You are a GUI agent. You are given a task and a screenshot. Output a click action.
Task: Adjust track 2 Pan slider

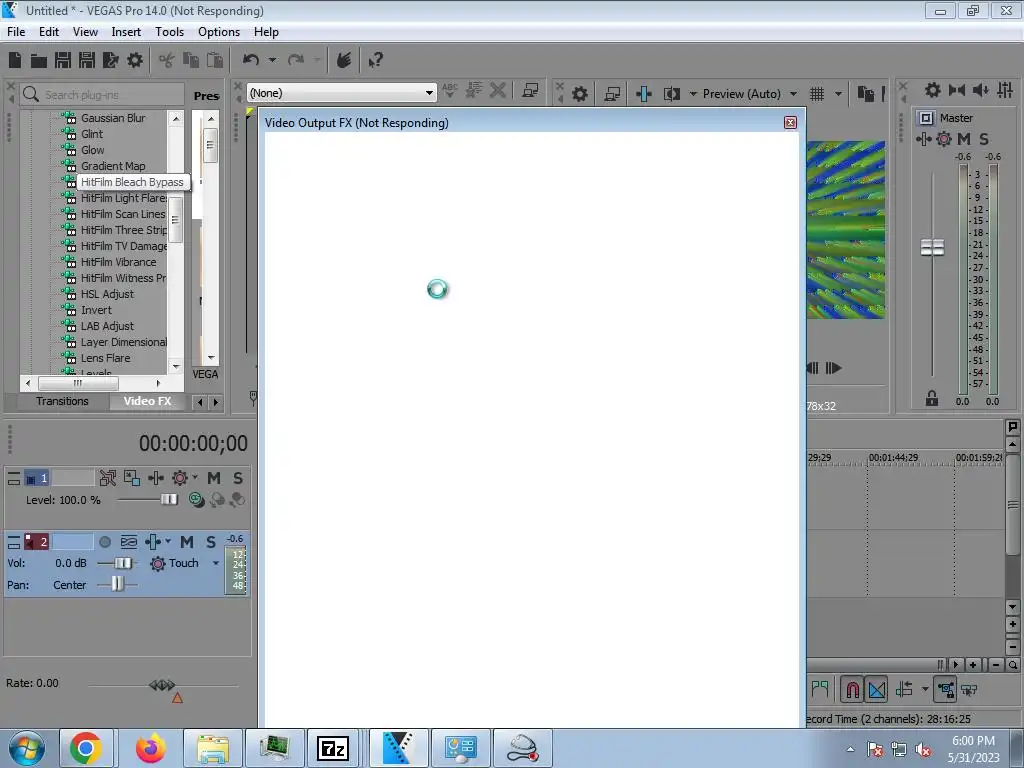[x=117, y=584]
